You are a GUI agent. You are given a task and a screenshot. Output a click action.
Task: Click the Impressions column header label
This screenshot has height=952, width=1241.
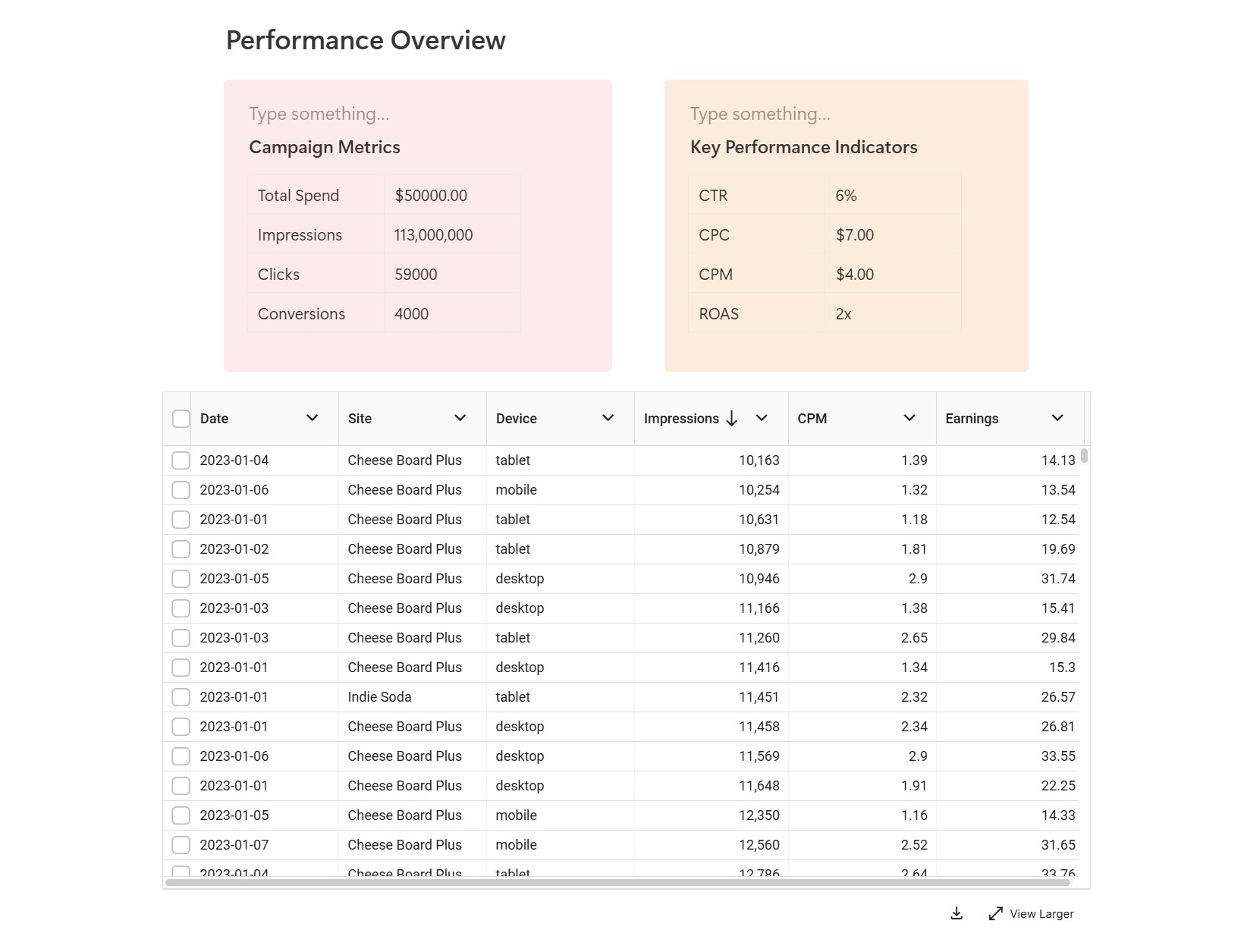tap(681, 419)
